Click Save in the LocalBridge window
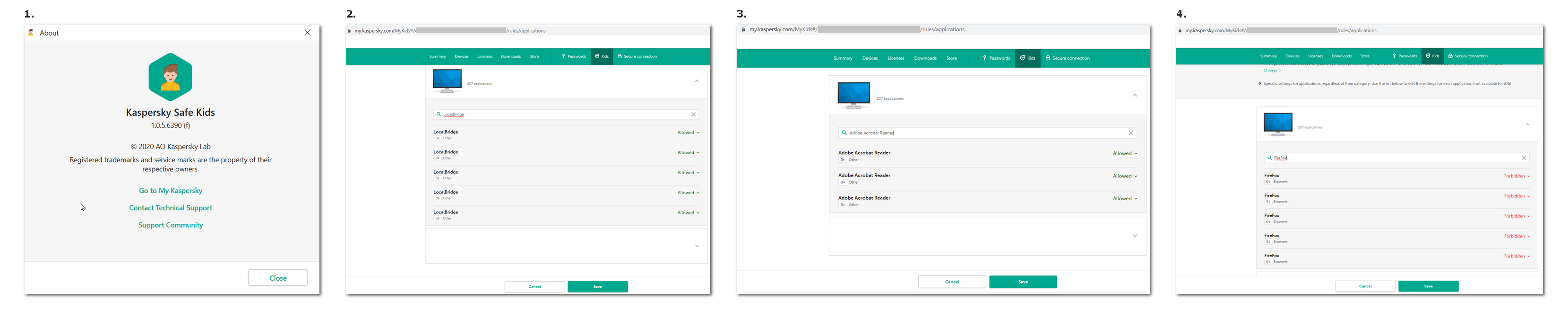This screenshot has width=1568, height=319. 598,287
